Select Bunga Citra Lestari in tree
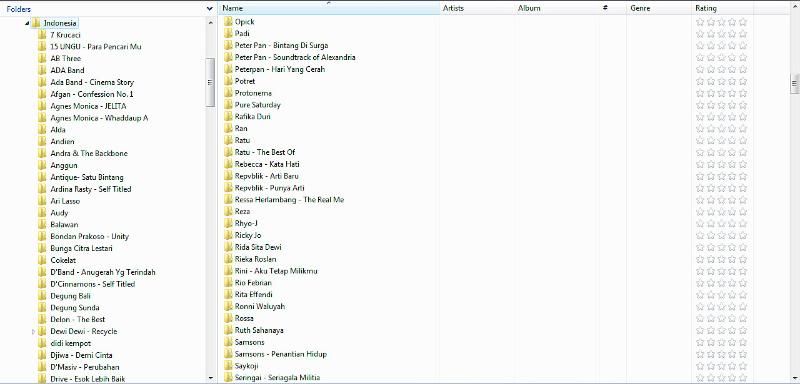Screen dimensions: 800x384 click(x=82, y=248)
